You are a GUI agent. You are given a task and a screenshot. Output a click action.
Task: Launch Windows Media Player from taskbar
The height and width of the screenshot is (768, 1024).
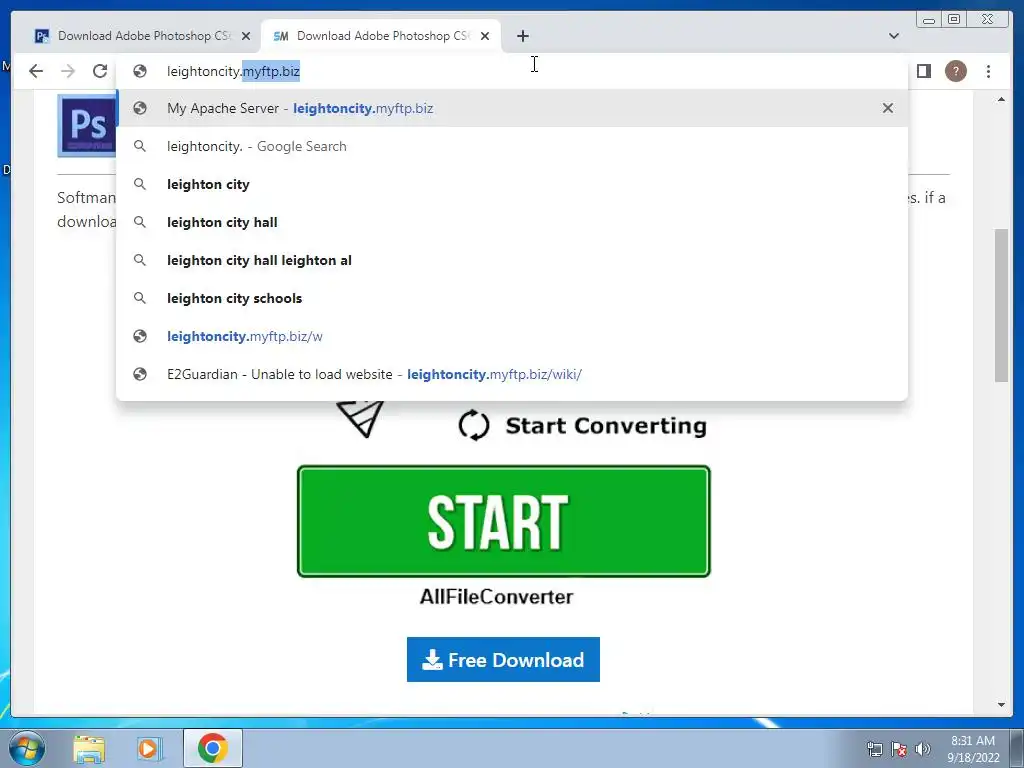click(150, 748)
